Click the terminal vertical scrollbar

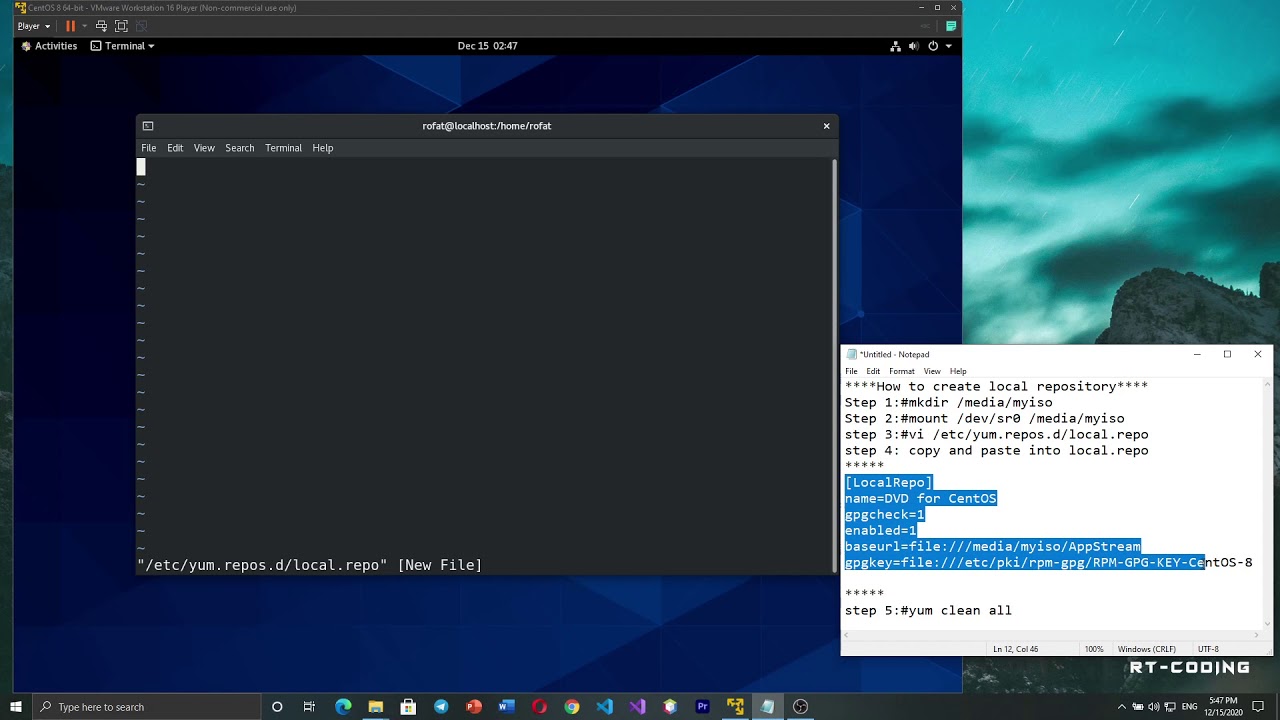coord(834,365)
